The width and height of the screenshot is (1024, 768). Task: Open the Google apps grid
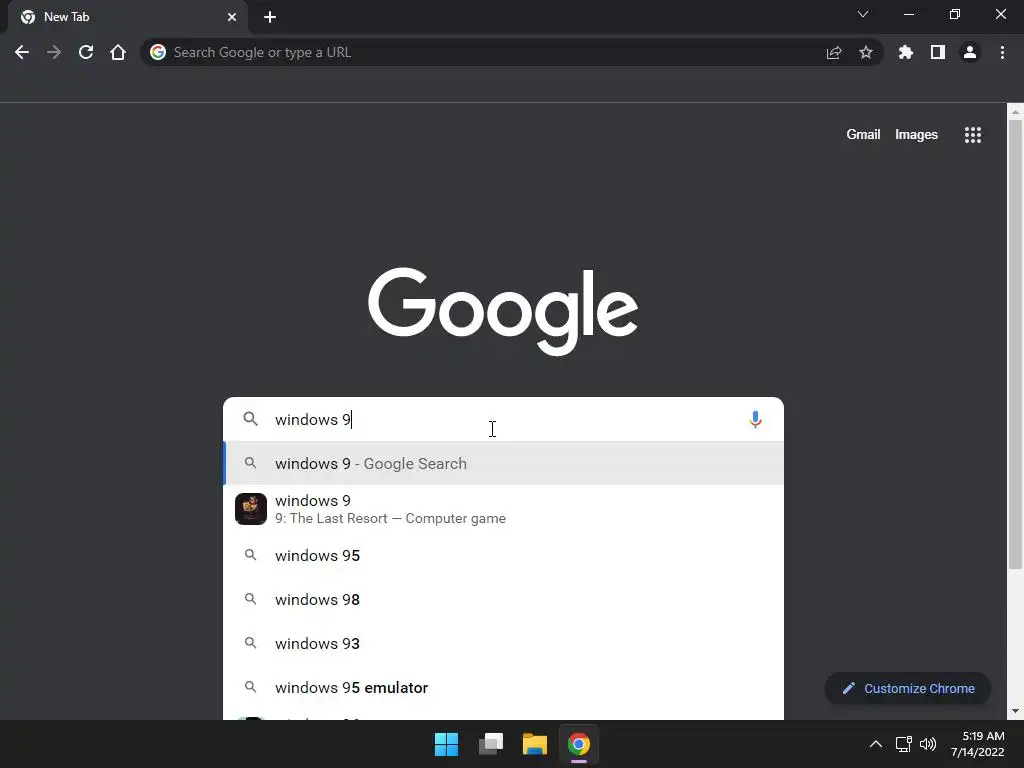pos(972,135)
